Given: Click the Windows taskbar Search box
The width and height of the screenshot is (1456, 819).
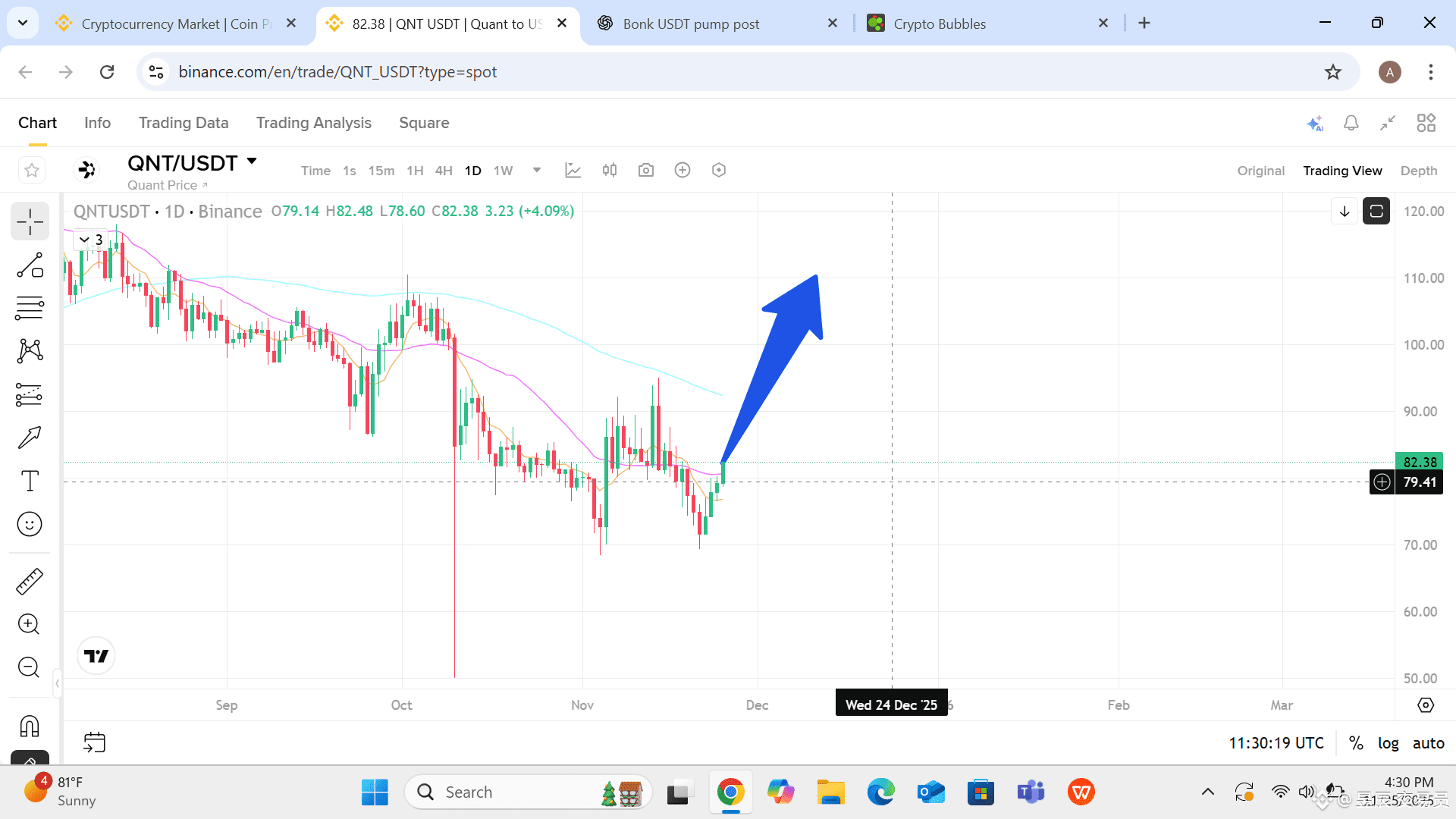Looking at the screenshot, I should pyautogui.click(x=529, y=792).
